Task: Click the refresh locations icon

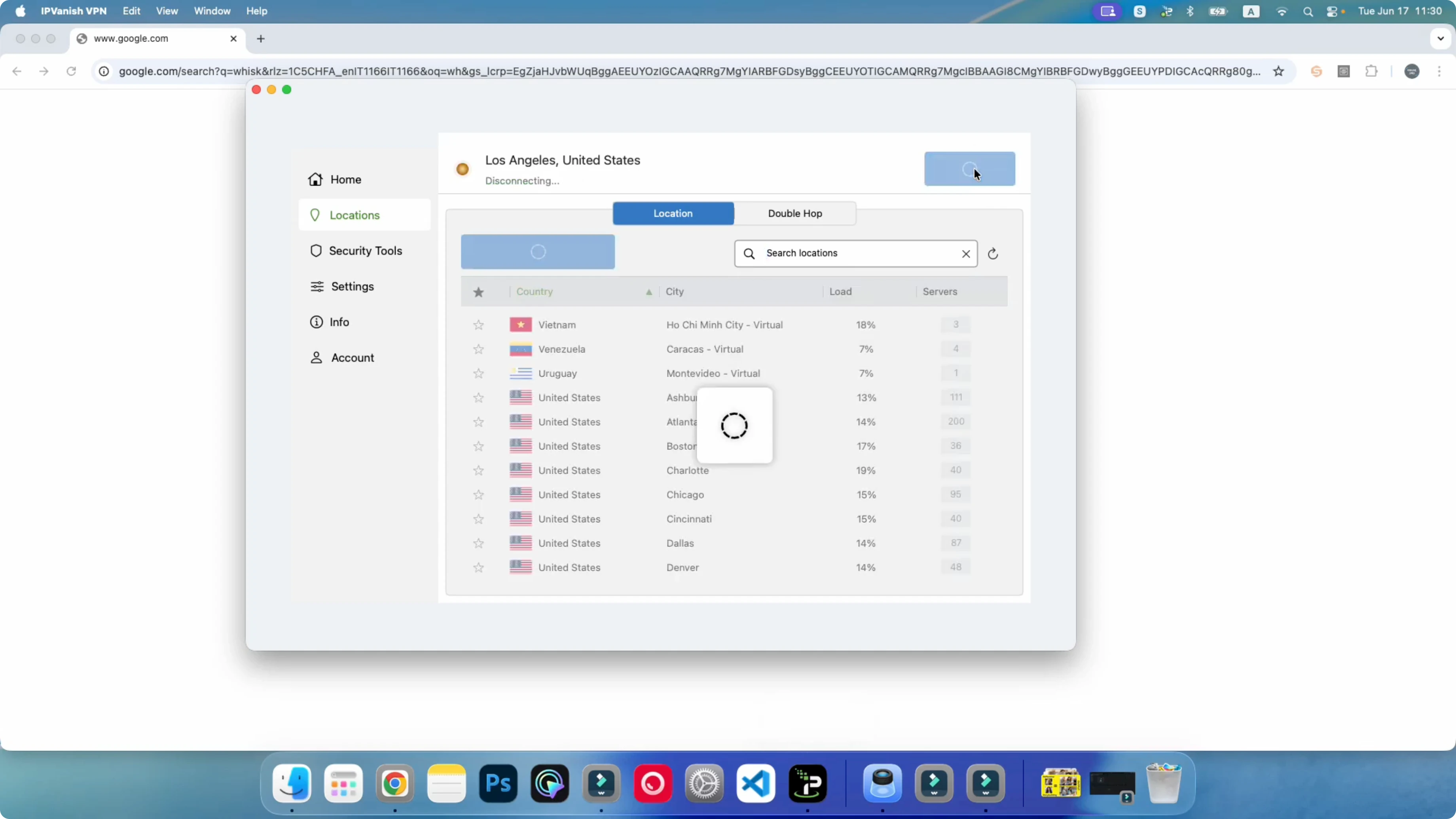Action: point(993,254)
